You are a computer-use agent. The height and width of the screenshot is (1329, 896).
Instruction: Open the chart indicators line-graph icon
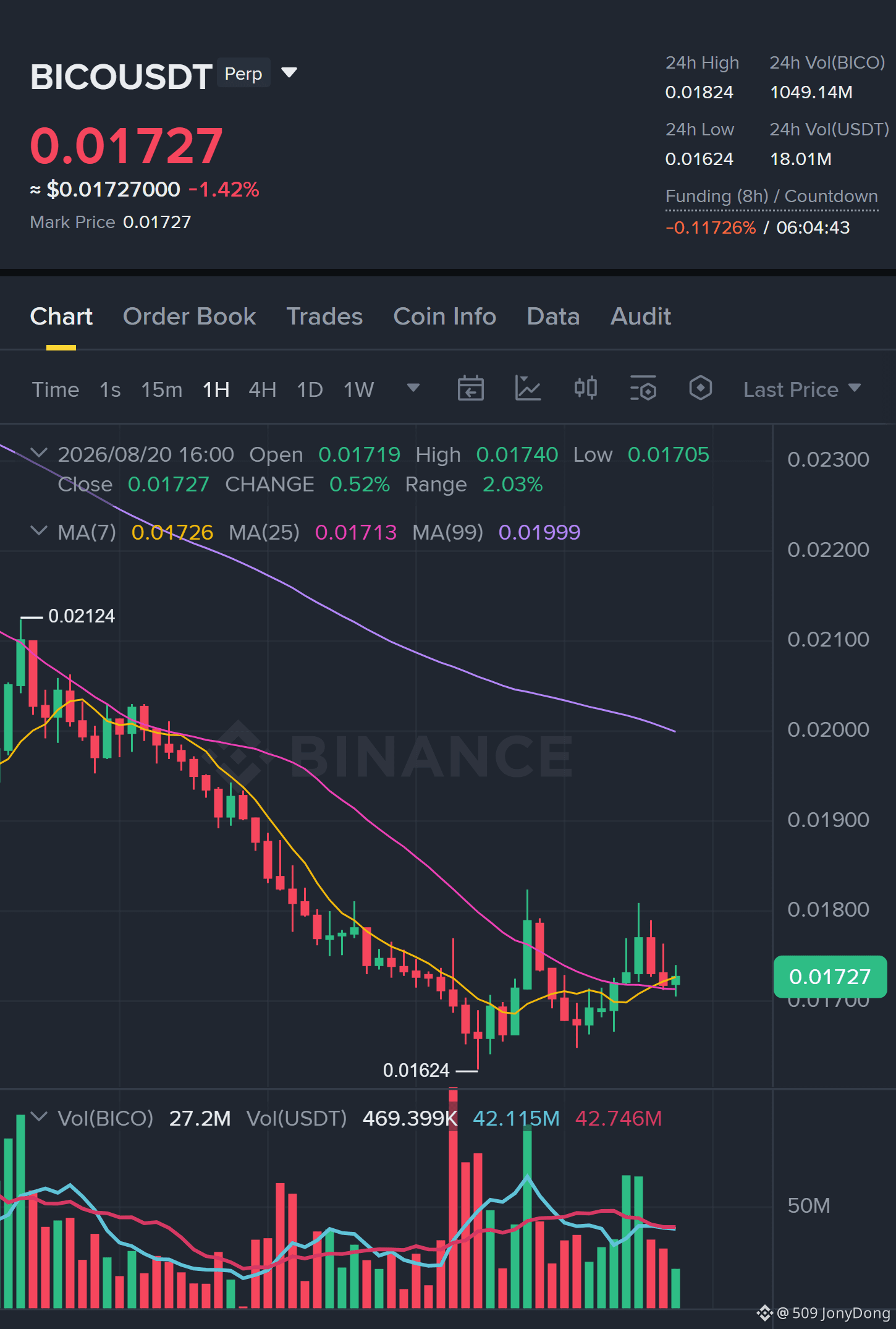pyautogui.click(x=528, y=389)
